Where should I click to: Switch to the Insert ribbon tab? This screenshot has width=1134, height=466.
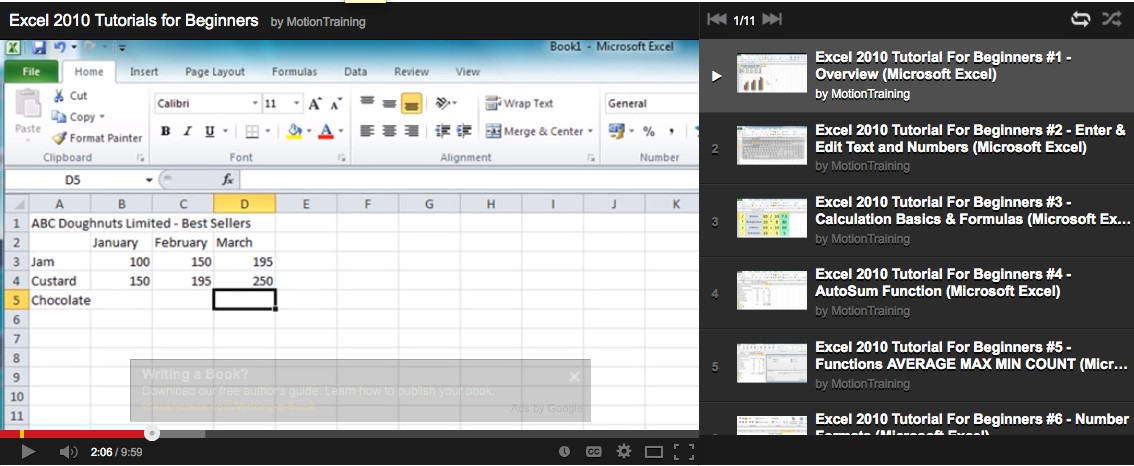144,72
